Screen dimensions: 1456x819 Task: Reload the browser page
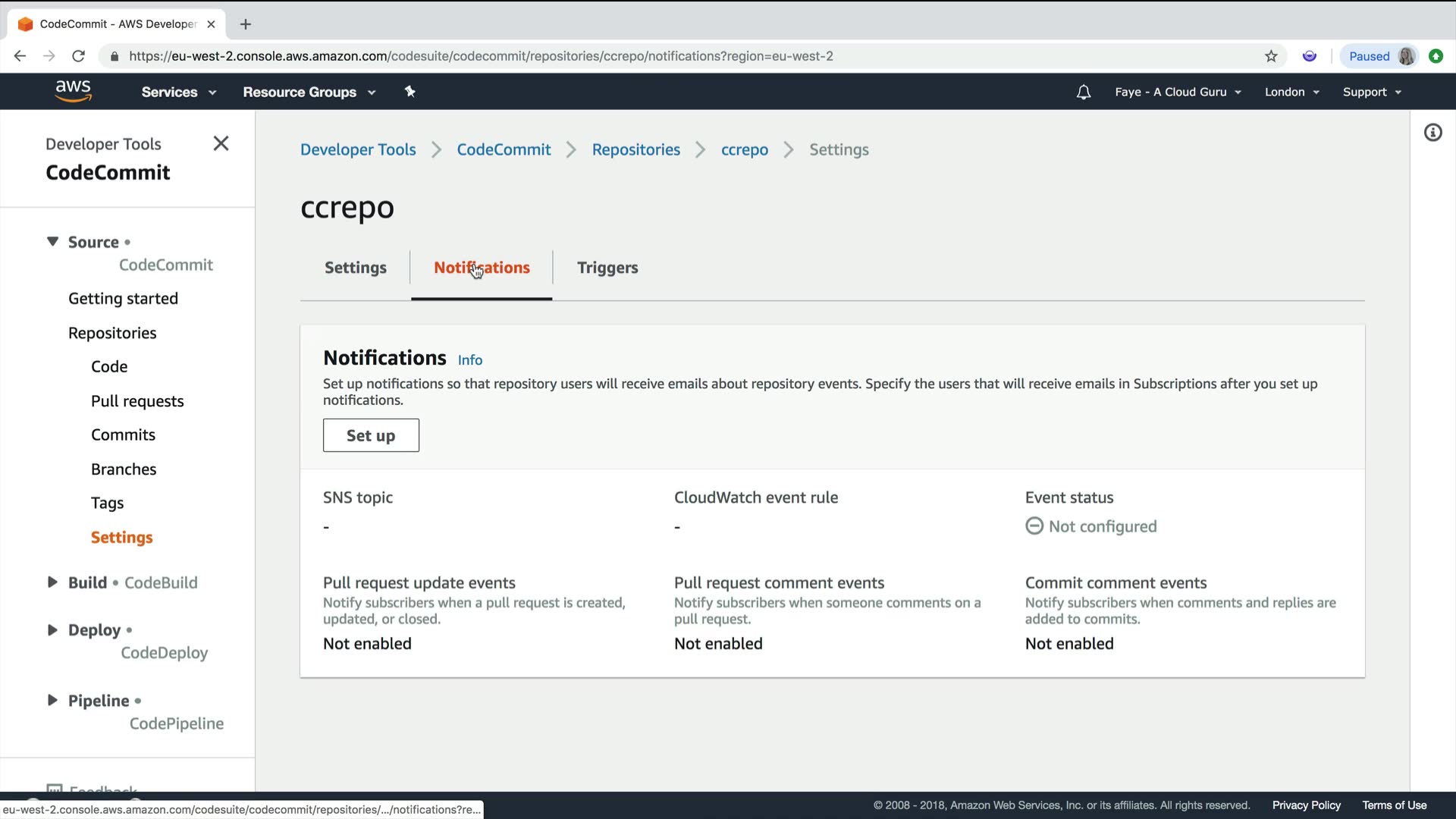[x=78, y=56]
